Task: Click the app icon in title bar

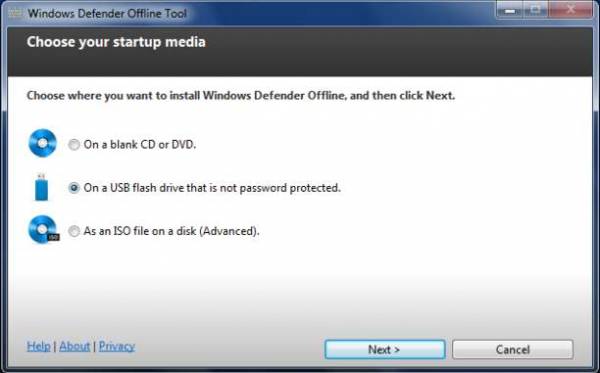Action: [16, 13]
